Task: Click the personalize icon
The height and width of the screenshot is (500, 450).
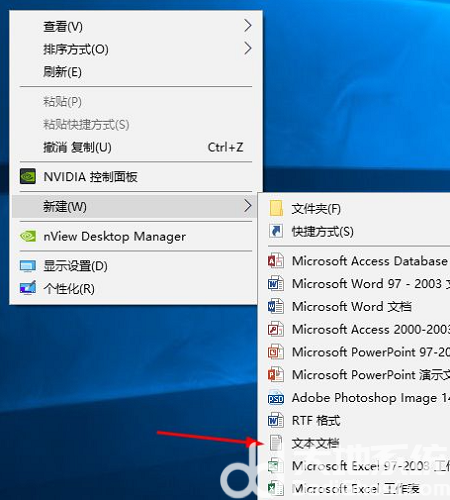Action: [x=28, y=288]
